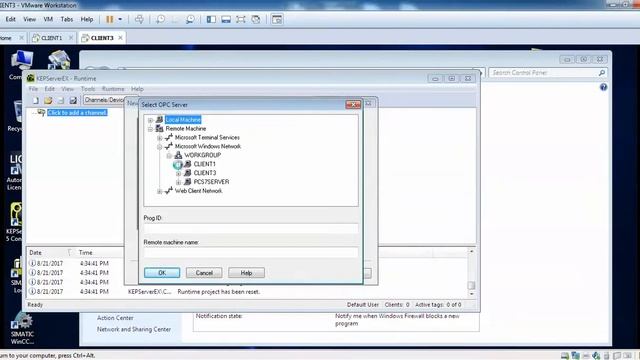640x360 pixels.
Task: Expand the Local Machine node
Action: click(150, 120)
